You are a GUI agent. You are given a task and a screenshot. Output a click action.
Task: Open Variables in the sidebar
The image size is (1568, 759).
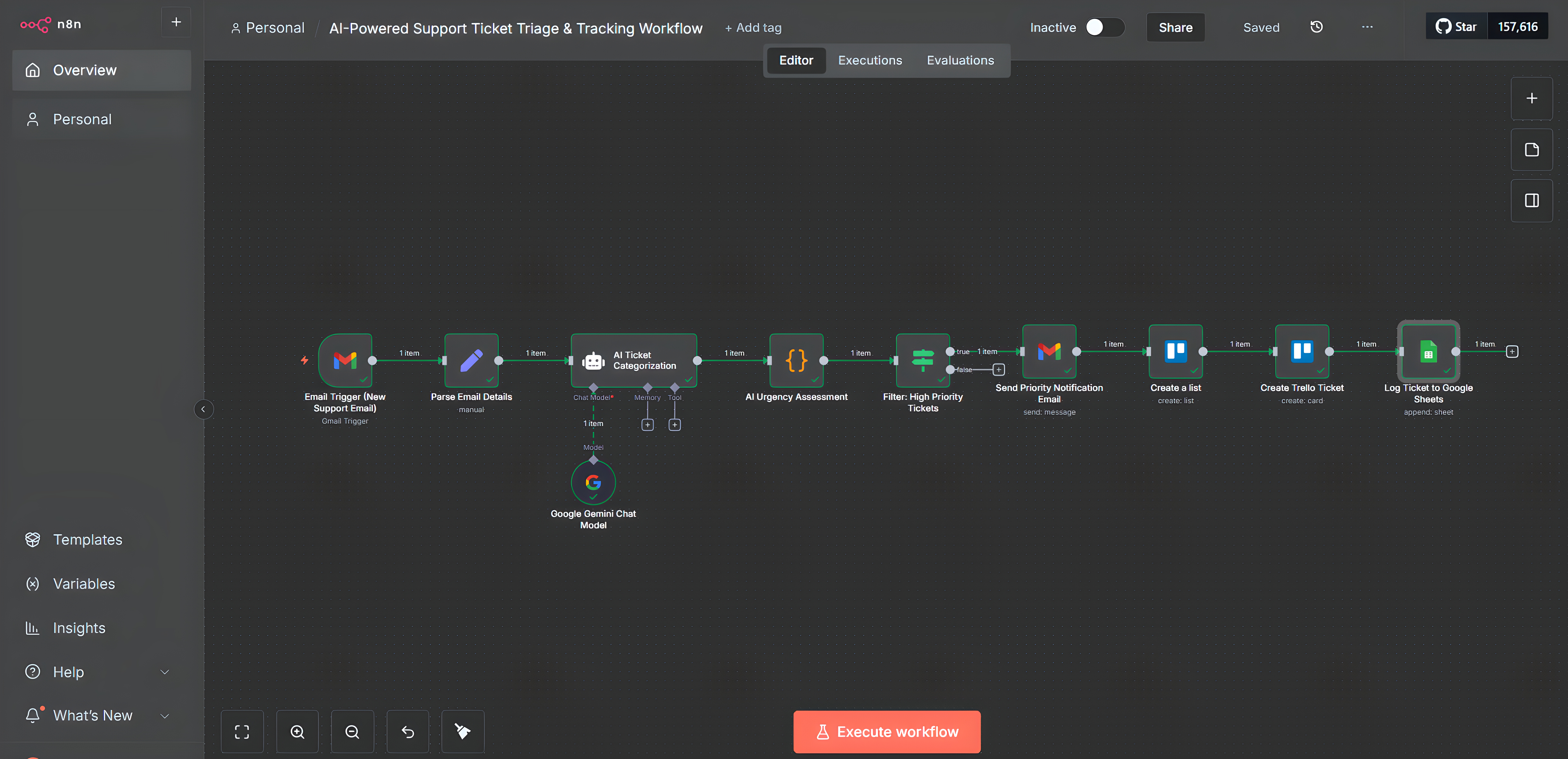84,584
